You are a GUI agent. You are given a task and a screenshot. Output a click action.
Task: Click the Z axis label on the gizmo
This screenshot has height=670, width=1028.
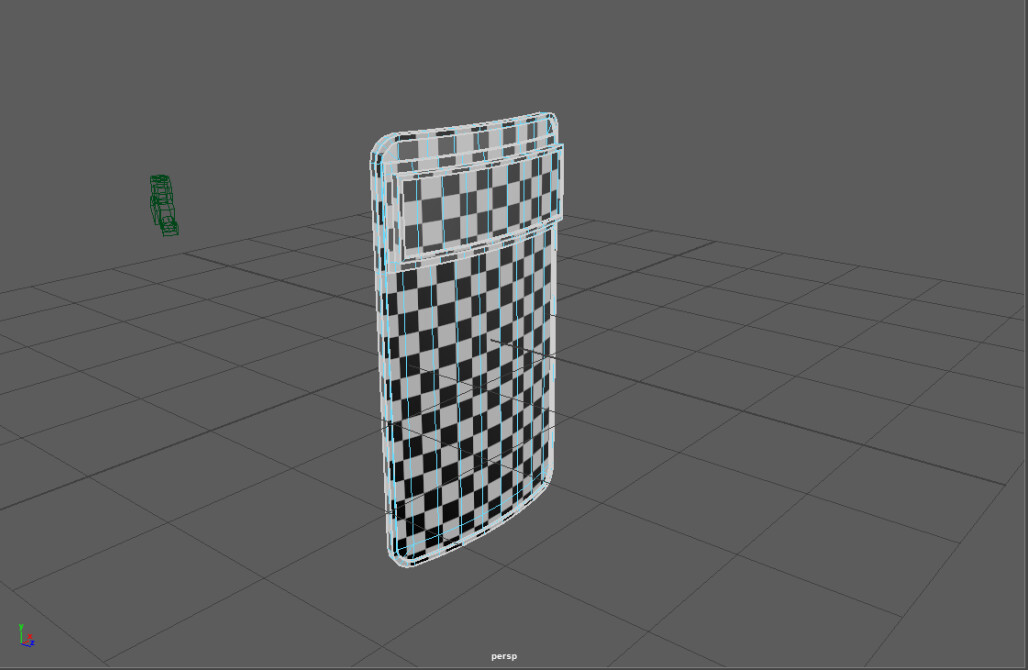pos(32,642)
